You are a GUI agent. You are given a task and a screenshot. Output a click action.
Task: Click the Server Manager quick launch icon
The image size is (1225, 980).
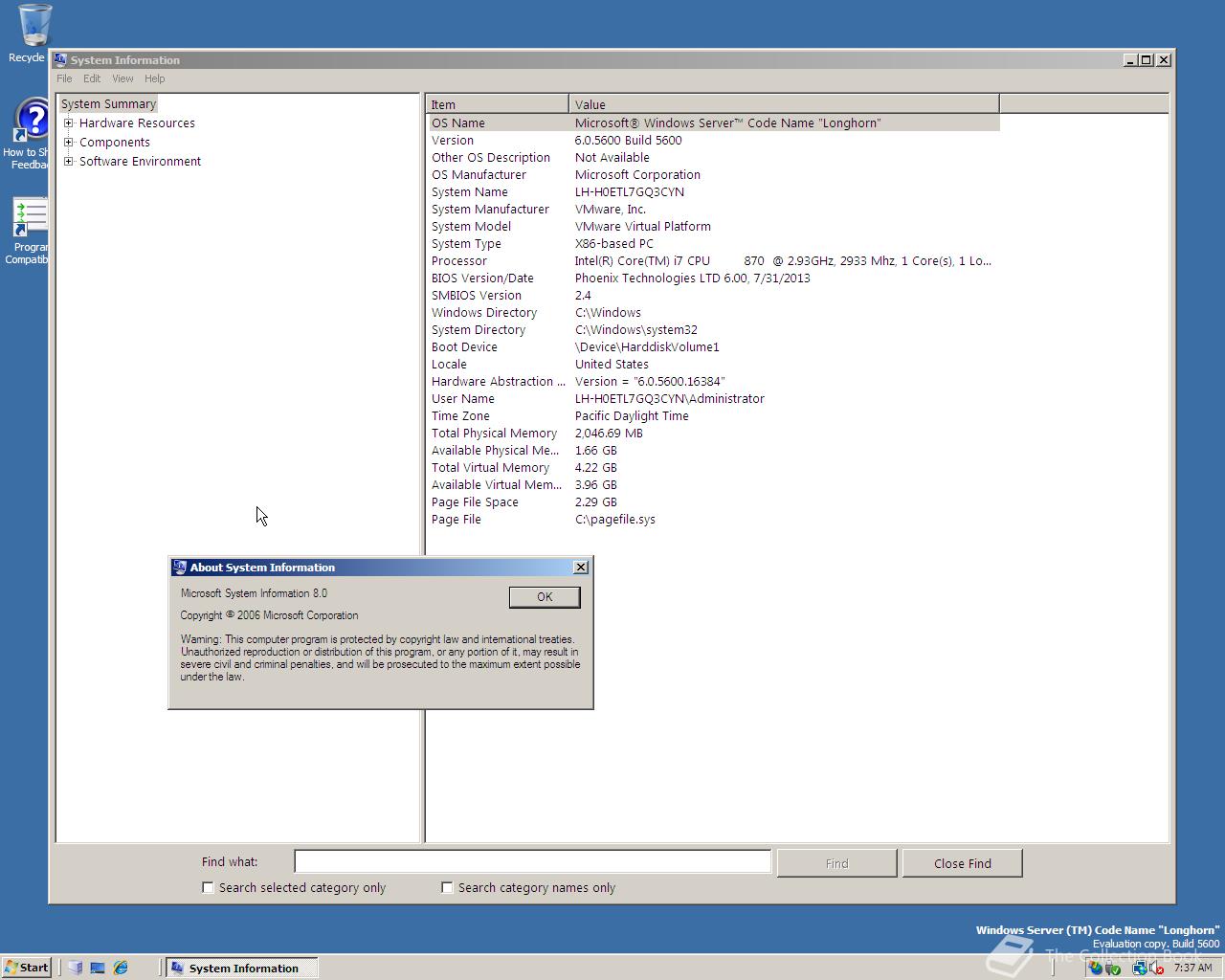76,968
